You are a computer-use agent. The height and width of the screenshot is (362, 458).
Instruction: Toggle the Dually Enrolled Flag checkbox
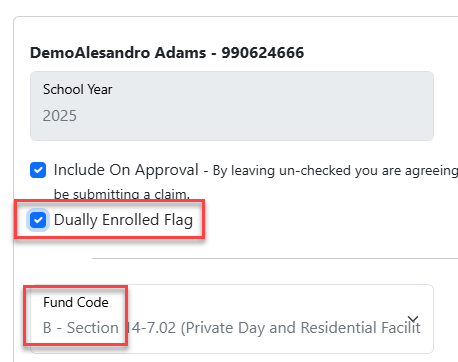pos(38,220)
